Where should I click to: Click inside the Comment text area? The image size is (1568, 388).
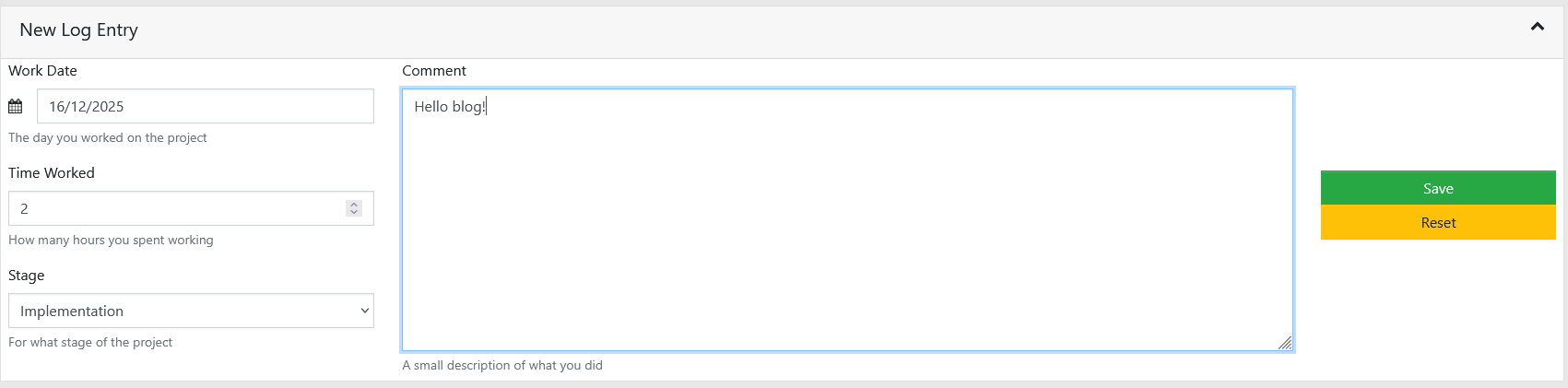pyautogui.click(x=846, y=219)
